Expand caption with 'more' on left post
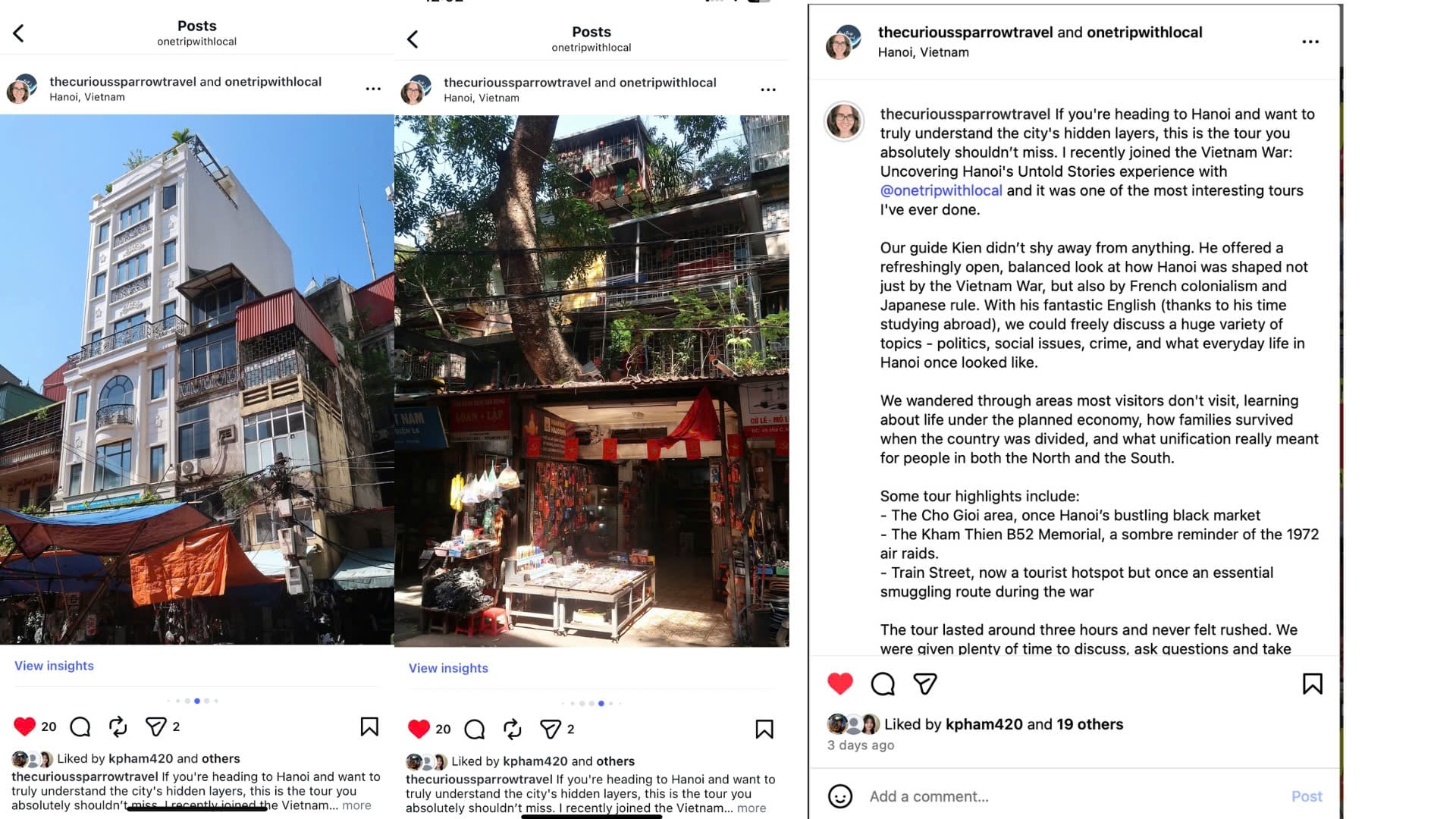The width and height of the screenshot is (1456, 819). 356,805
